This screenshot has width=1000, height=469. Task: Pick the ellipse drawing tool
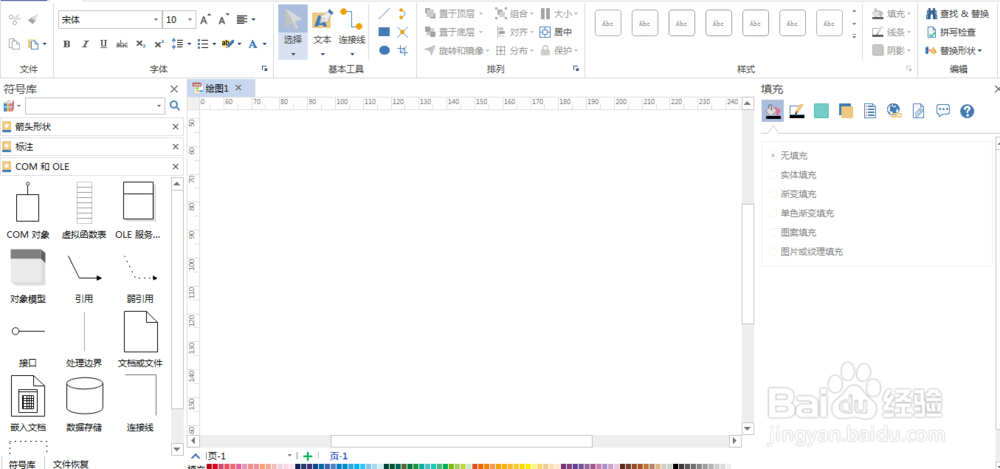coord(384,50)
